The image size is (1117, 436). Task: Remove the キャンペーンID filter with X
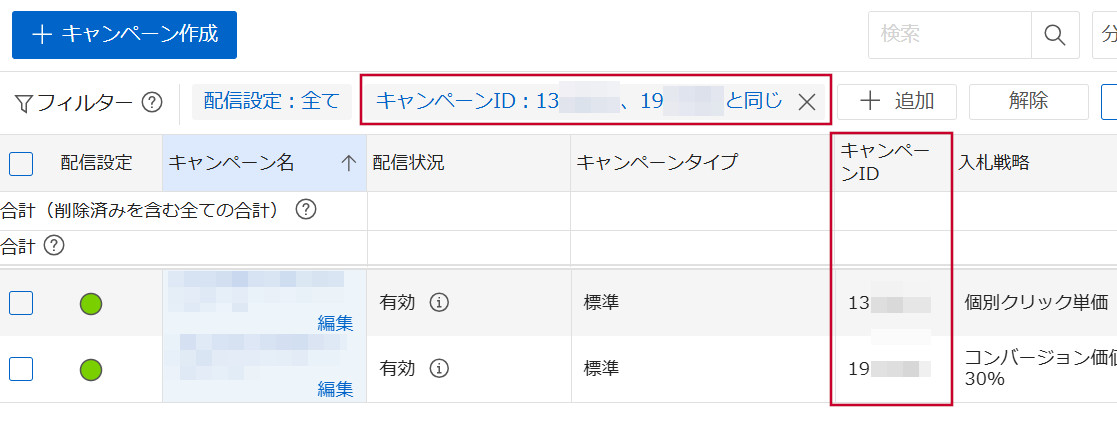[806, 102]
